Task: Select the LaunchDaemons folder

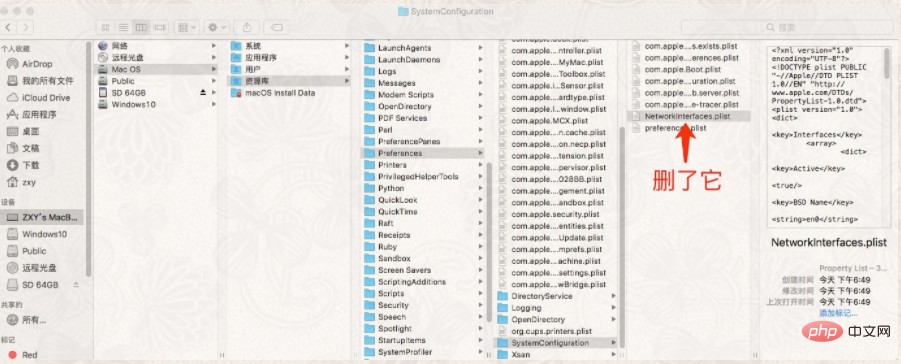Action: [409, 60]
